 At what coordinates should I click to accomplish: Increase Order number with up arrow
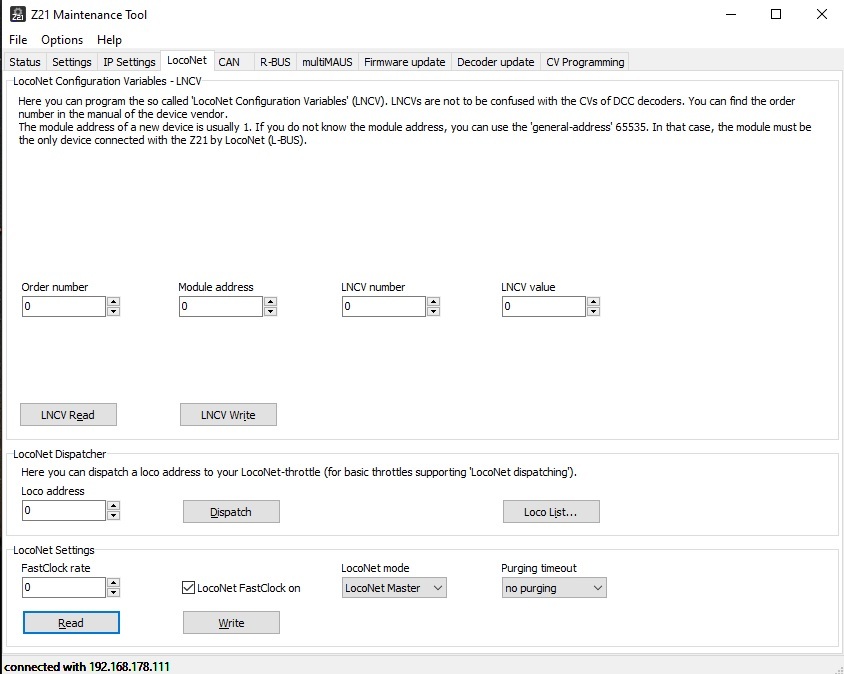(113, 301)
